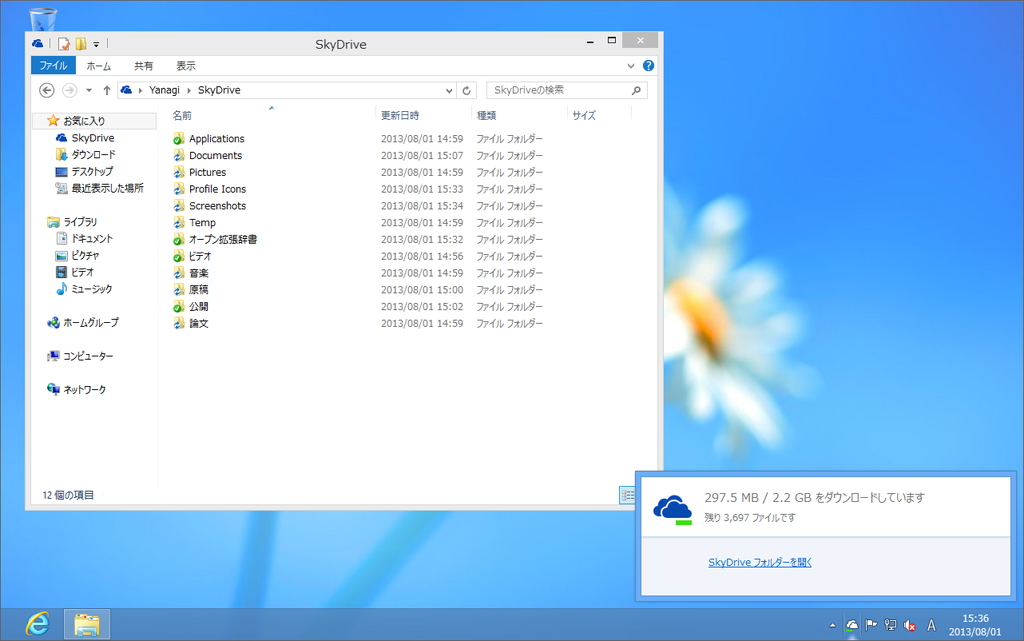Viewport: 1024px width, 641px height.
Task: Go forward with the Forward arrow button
Action: tap(69, 90)
